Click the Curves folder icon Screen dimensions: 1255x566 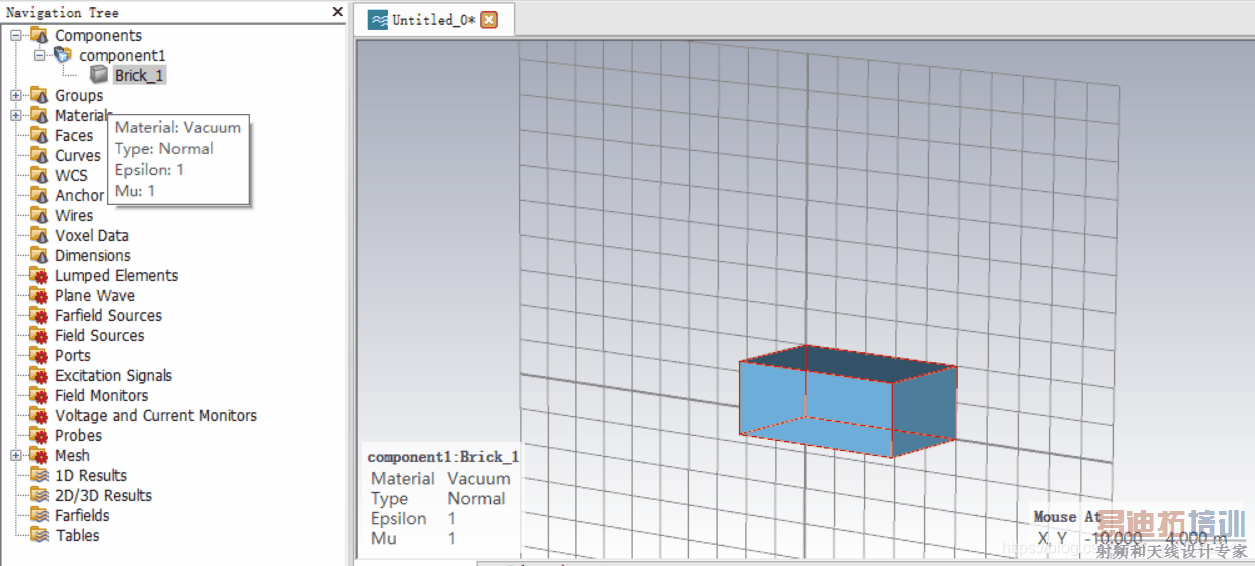39,155
